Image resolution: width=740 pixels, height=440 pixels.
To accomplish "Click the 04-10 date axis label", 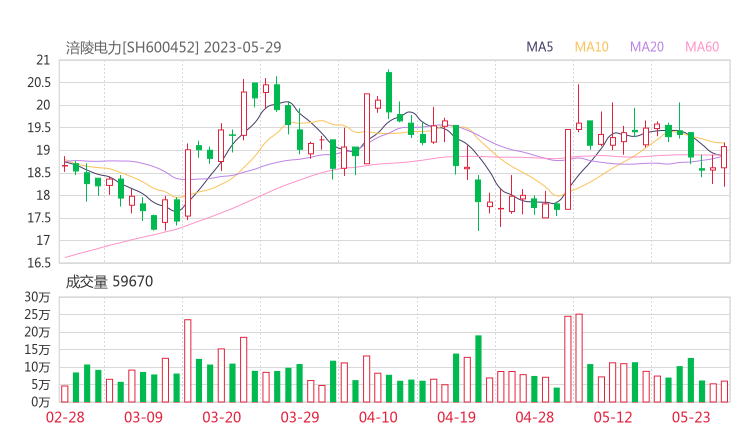I will pos(378,417).
